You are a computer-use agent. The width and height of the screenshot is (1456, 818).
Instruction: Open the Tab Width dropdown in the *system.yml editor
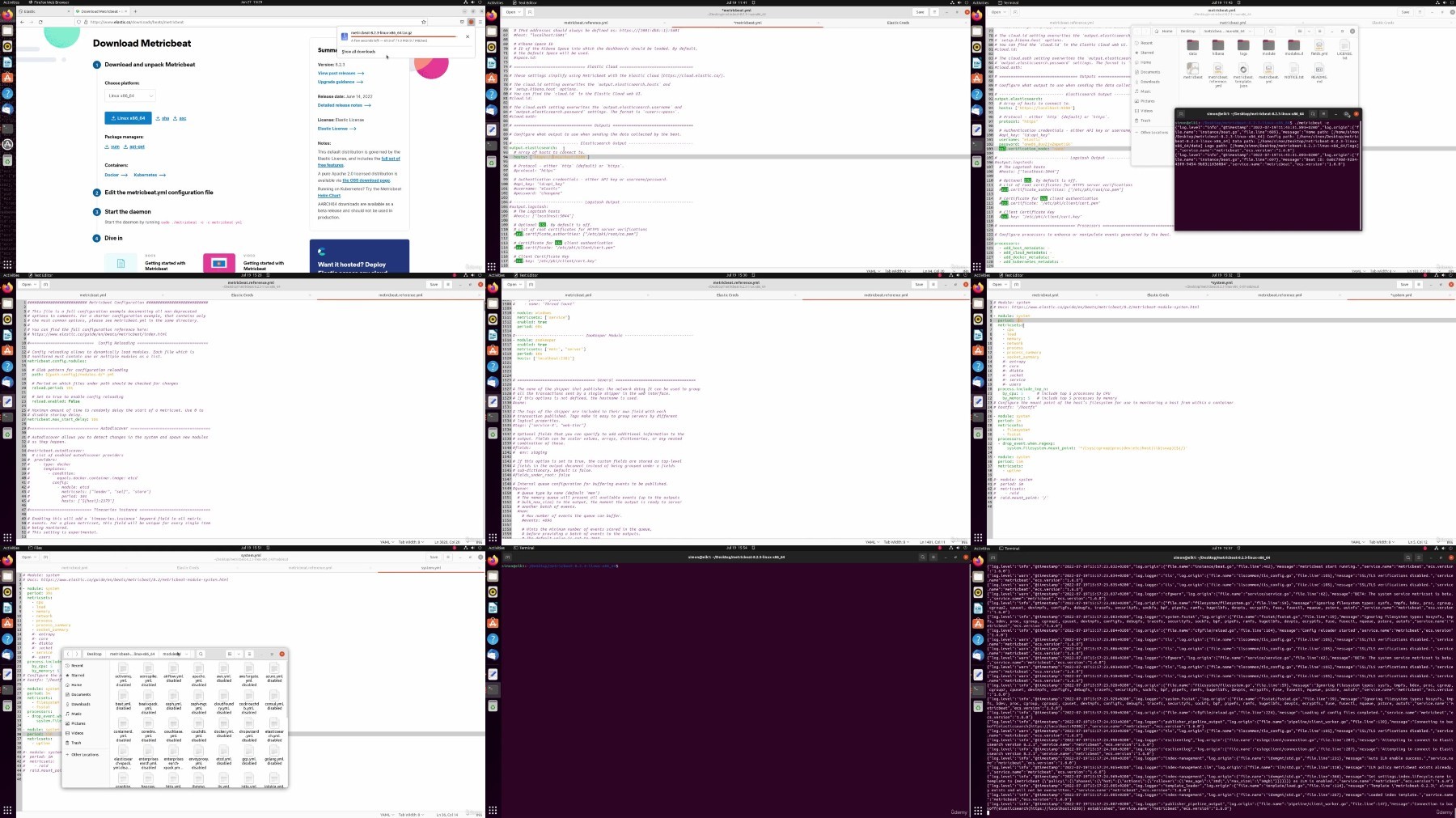(1382, 541)
